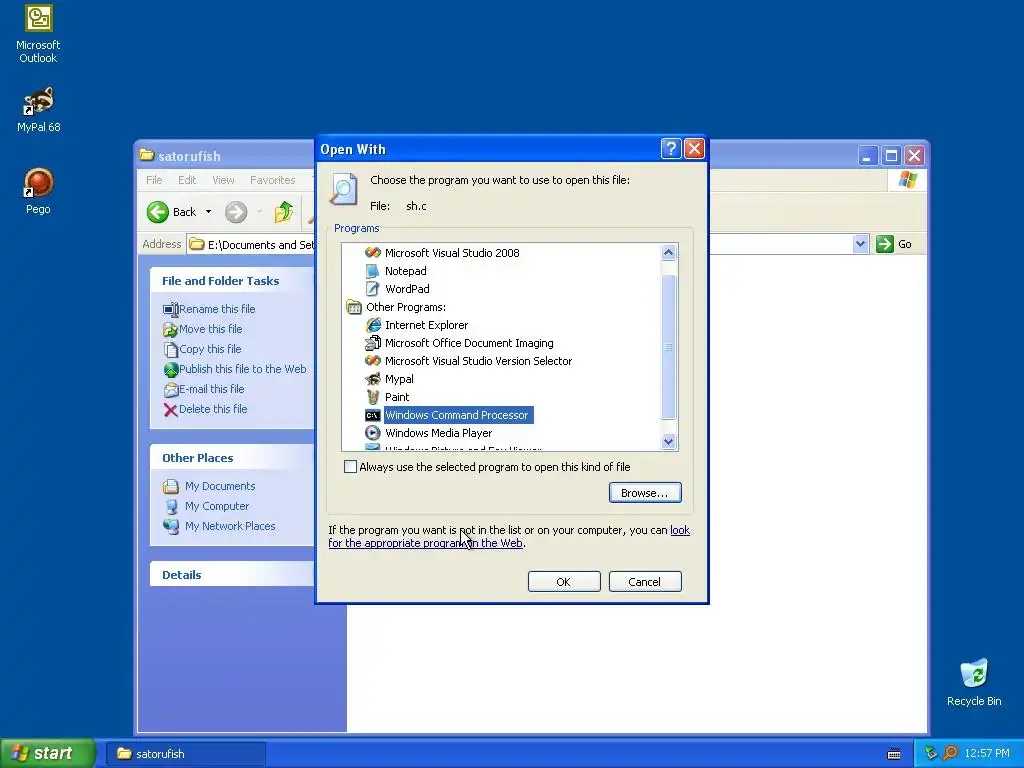Open the MyPal 68 desktop shortcut

coord(39,110)
